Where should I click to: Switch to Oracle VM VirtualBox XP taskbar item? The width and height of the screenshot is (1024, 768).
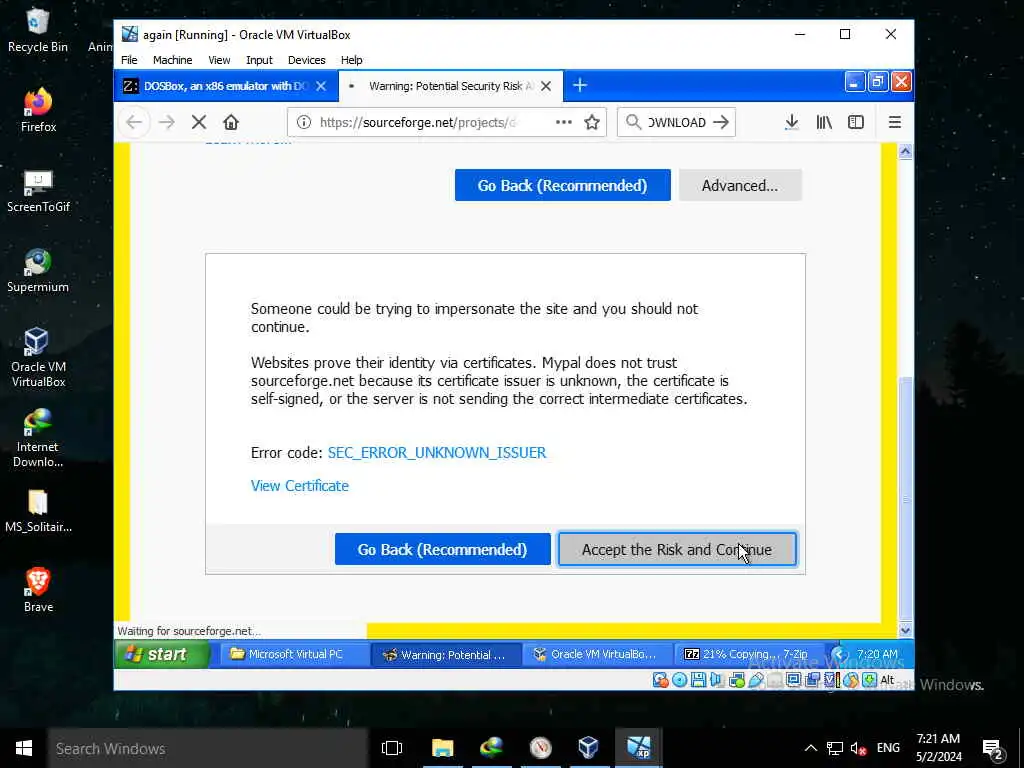point(597,654)
